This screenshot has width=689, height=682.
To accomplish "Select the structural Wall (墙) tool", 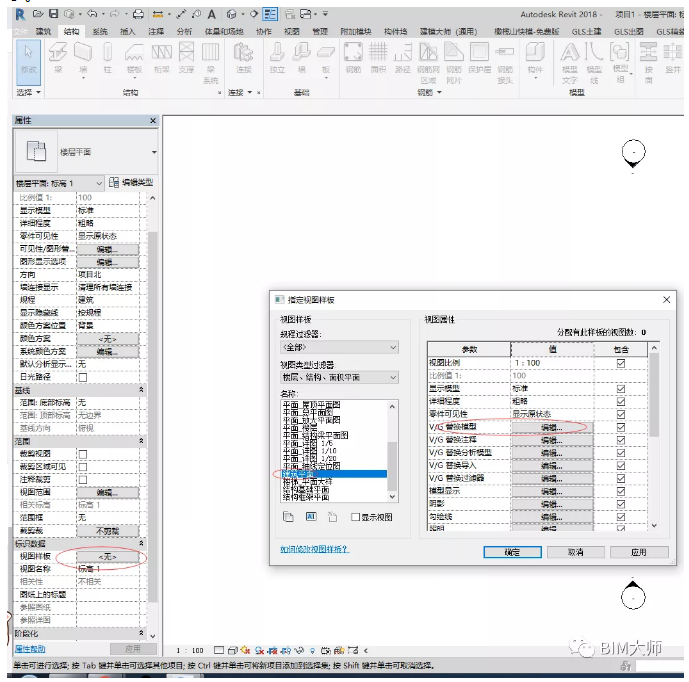I will pos(83,59).
